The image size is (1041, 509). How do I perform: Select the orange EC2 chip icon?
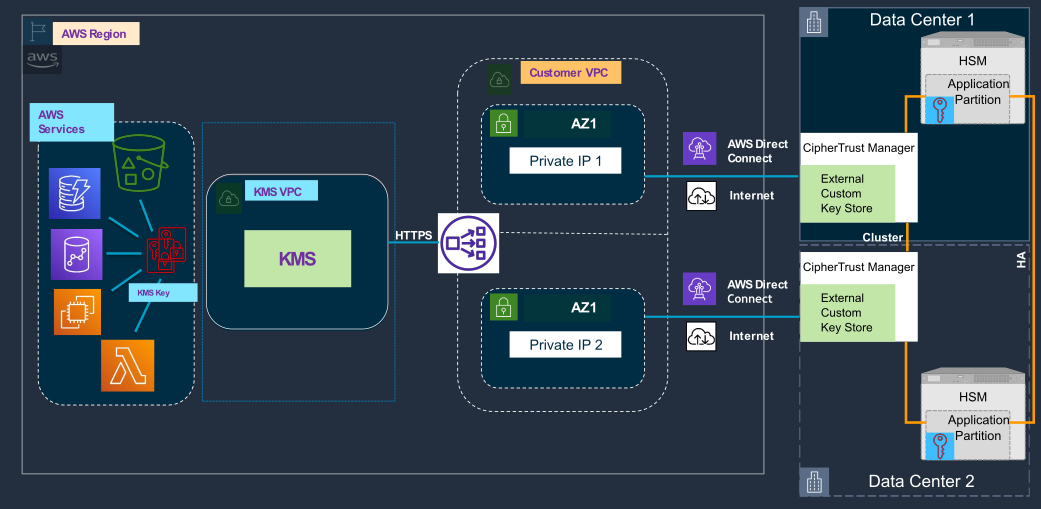coord(77,311)
